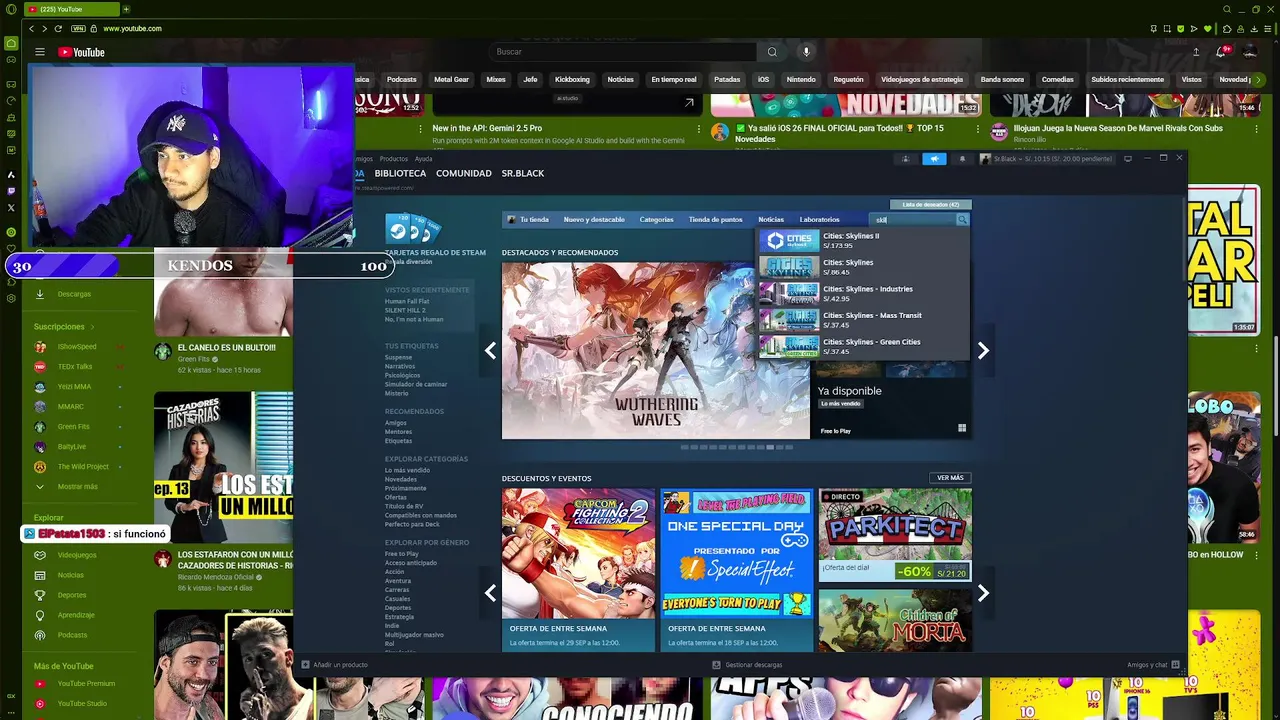Open Steam Noticias store tab
This screenshot has width=1280, height=720.
coord(771,219)
